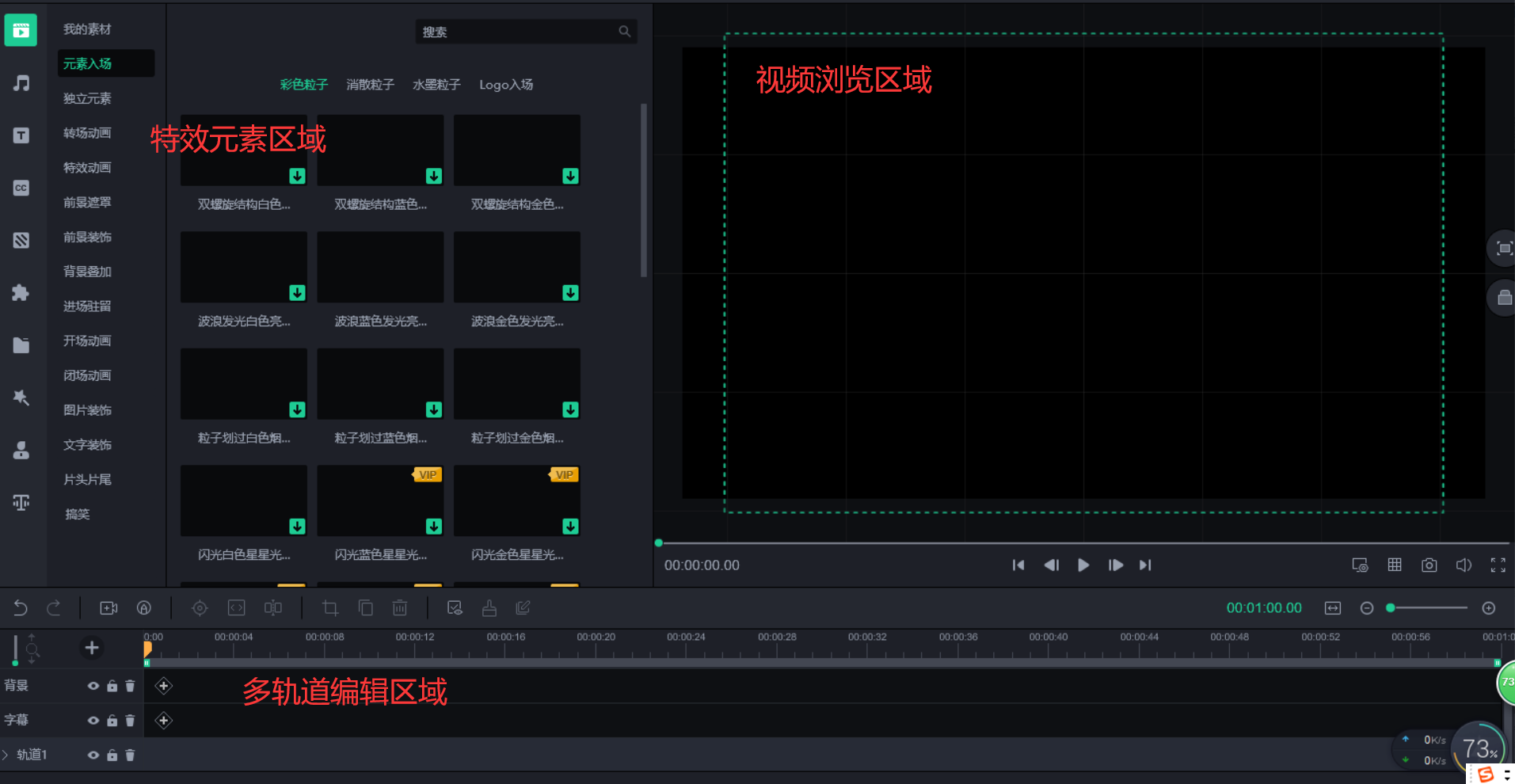
Task: Click the preview progress bar
Action: click(1083, 543)
